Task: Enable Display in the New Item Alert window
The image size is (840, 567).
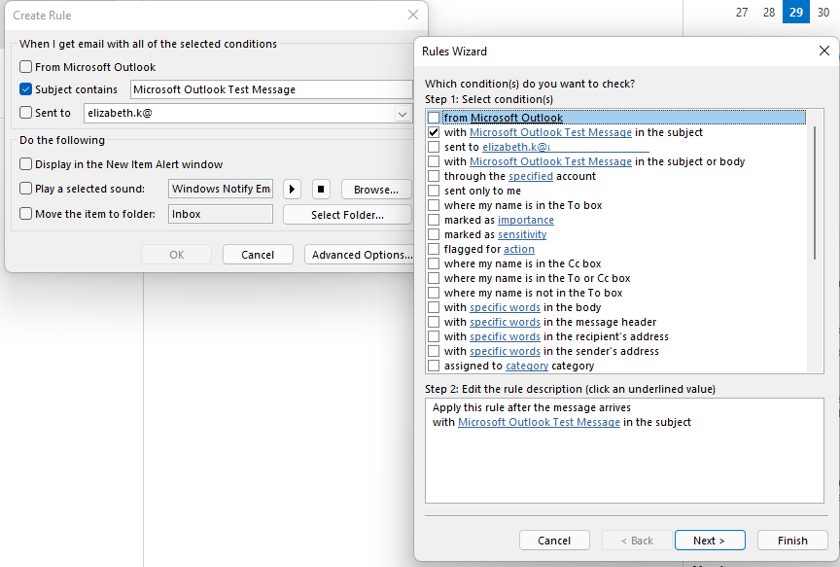Action: (x=26, y=164)
